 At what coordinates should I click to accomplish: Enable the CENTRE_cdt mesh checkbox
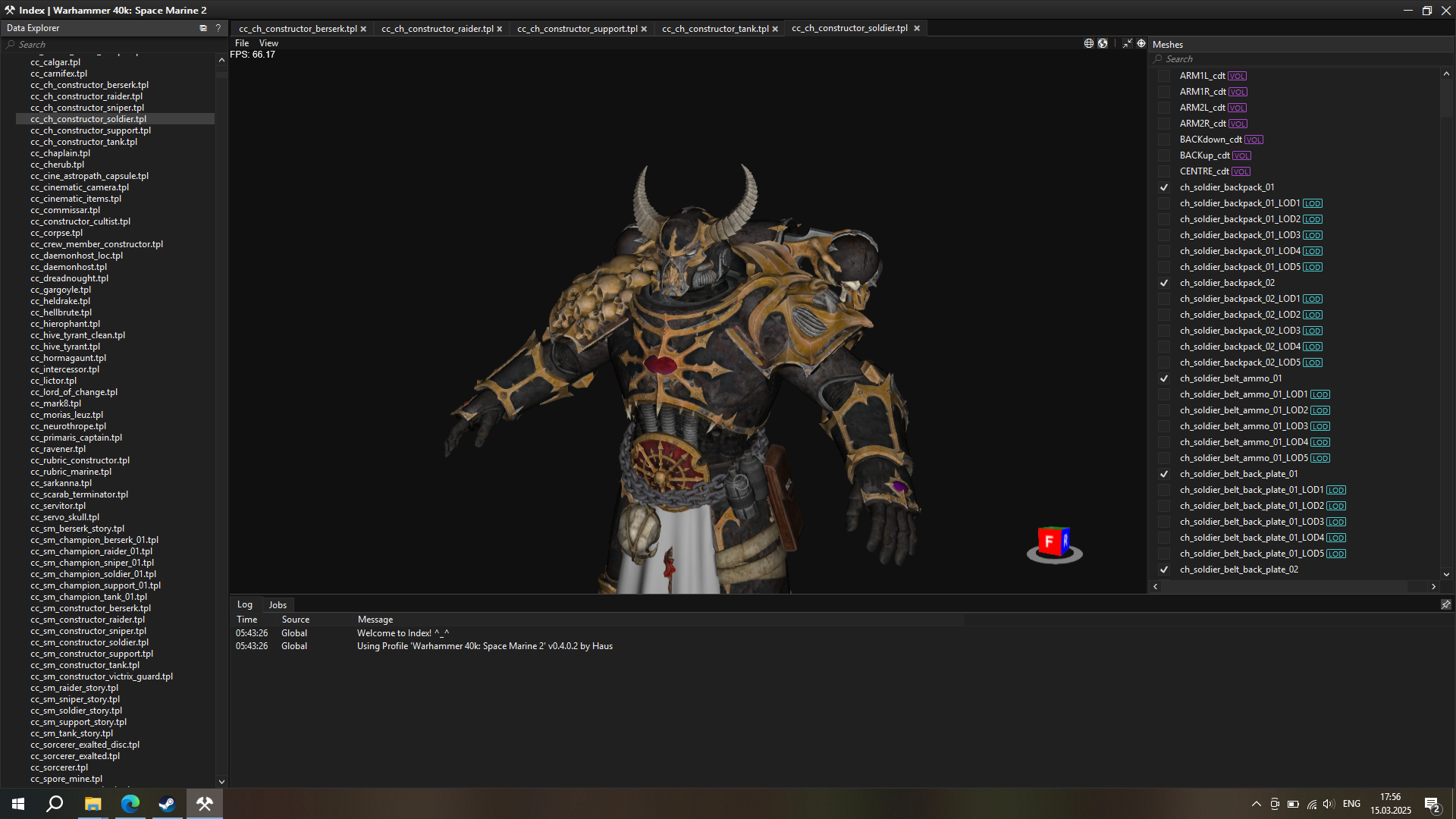pos(1164,171)
